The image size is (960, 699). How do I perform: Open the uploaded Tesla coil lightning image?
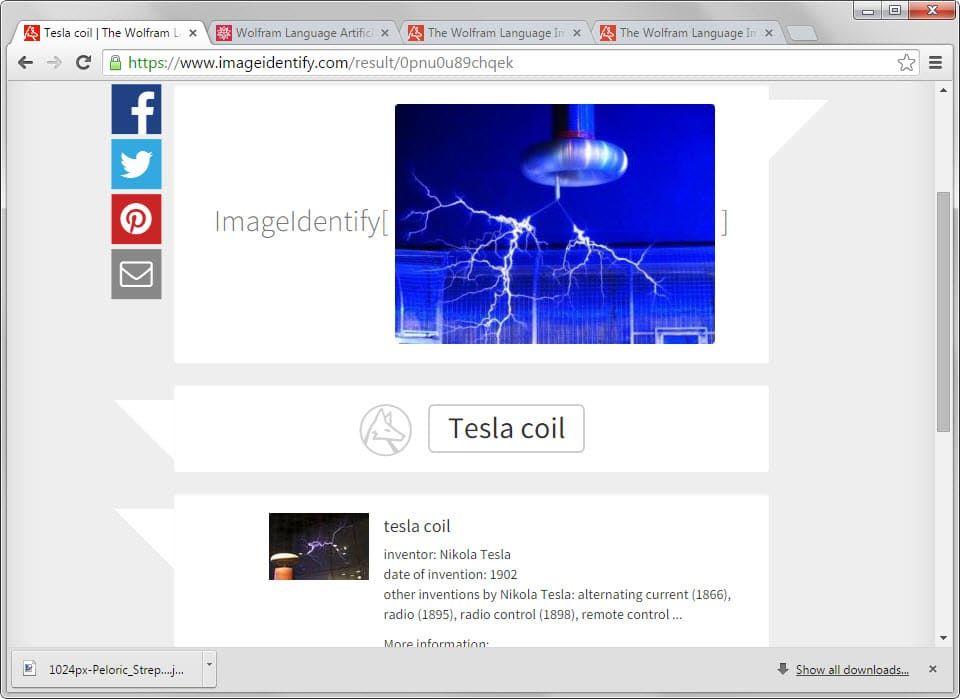coord(555,223)
